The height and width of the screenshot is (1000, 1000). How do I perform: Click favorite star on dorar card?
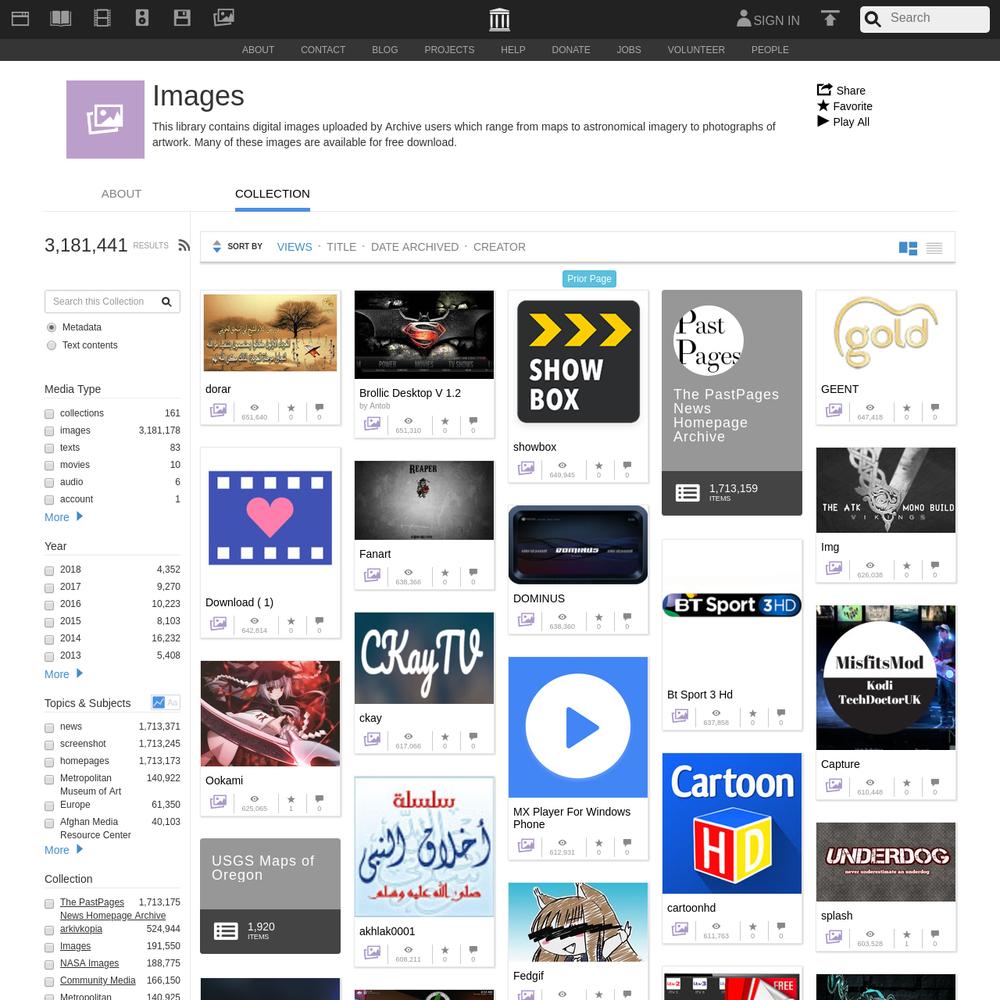pos(291,408)
